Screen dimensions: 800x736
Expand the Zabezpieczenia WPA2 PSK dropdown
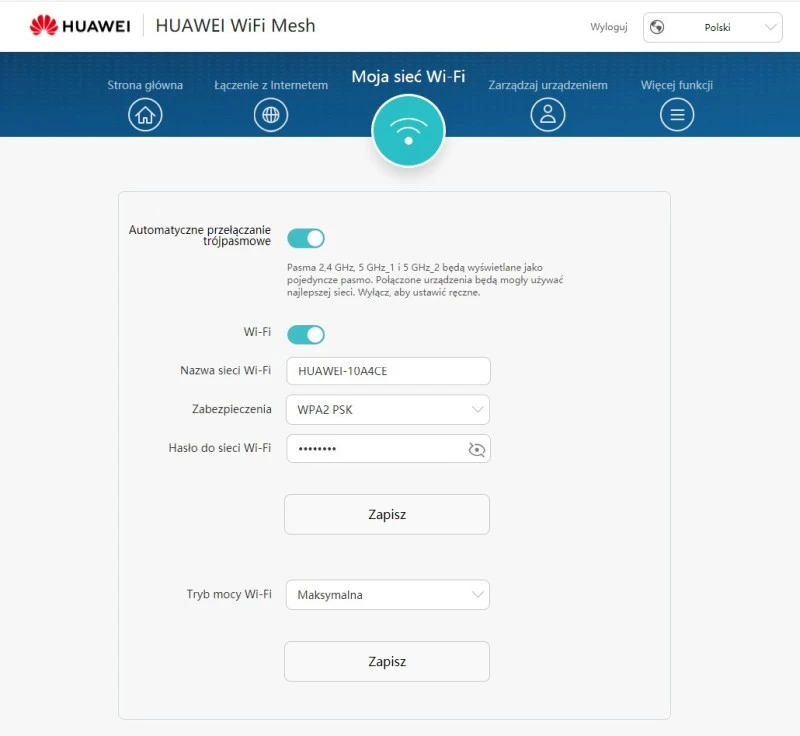click(x=388, y=409)
